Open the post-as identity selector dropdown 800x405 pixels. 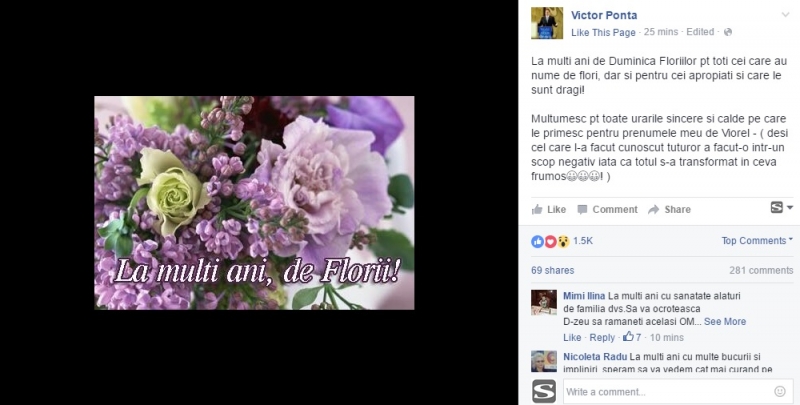(782, 208)
